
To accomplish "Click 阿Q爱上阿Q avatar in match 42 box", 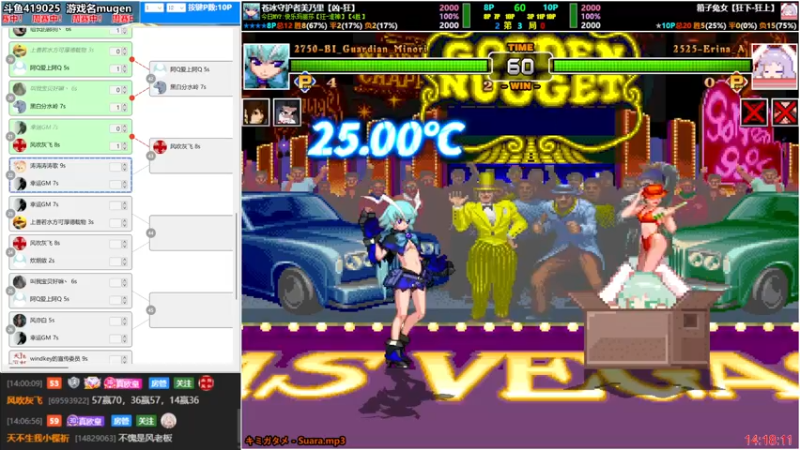I will (160, 69).
